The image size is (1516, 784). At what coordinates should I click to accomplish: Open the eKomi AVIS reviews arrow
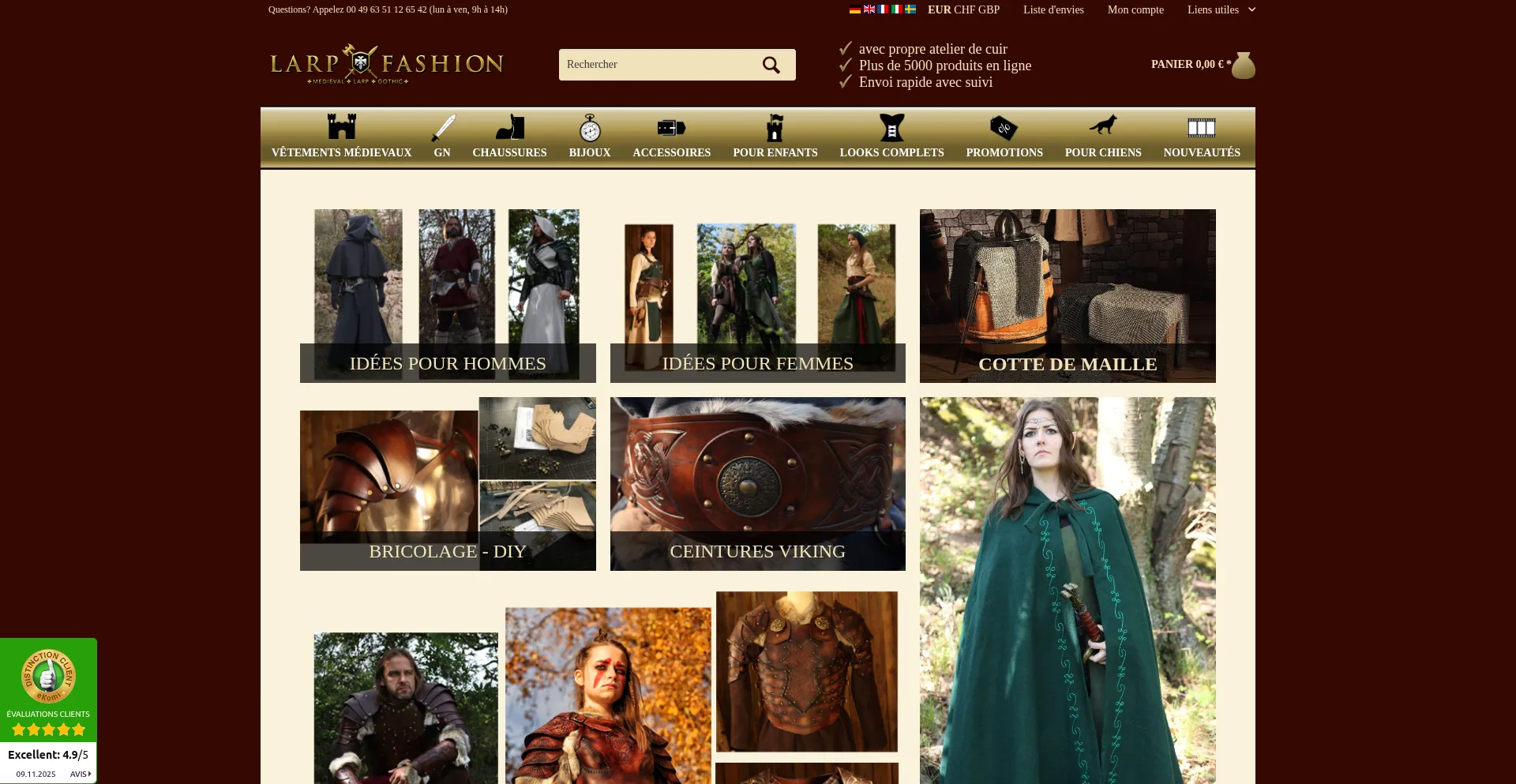click(x=81, y=774)
